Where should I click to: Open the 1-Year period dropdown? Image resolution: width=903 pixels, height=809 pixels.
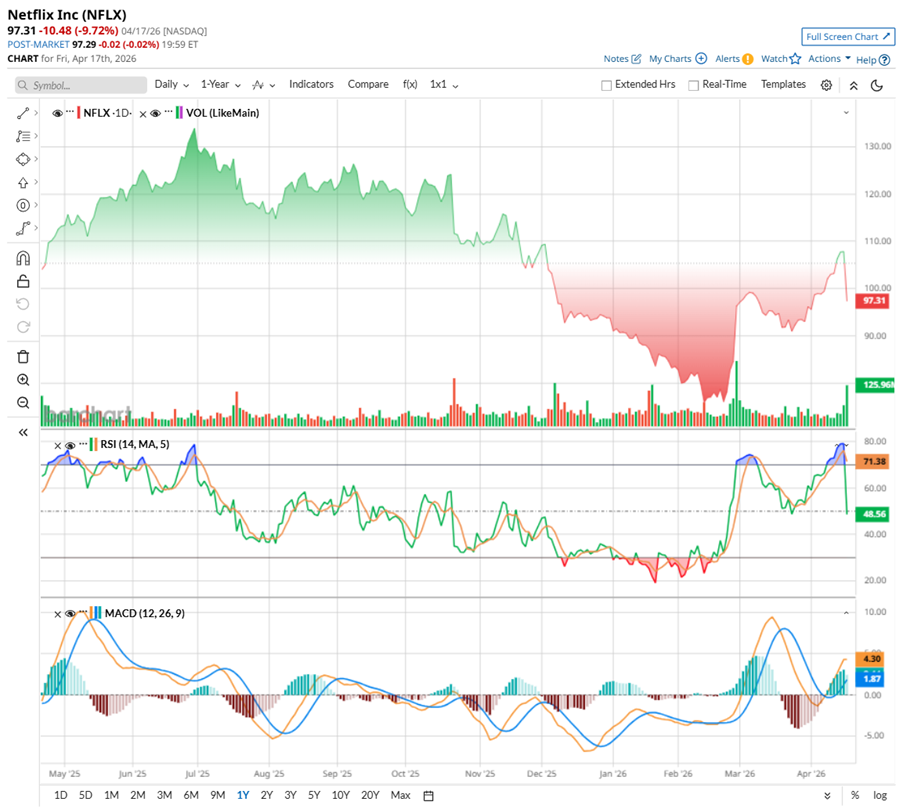221,85
